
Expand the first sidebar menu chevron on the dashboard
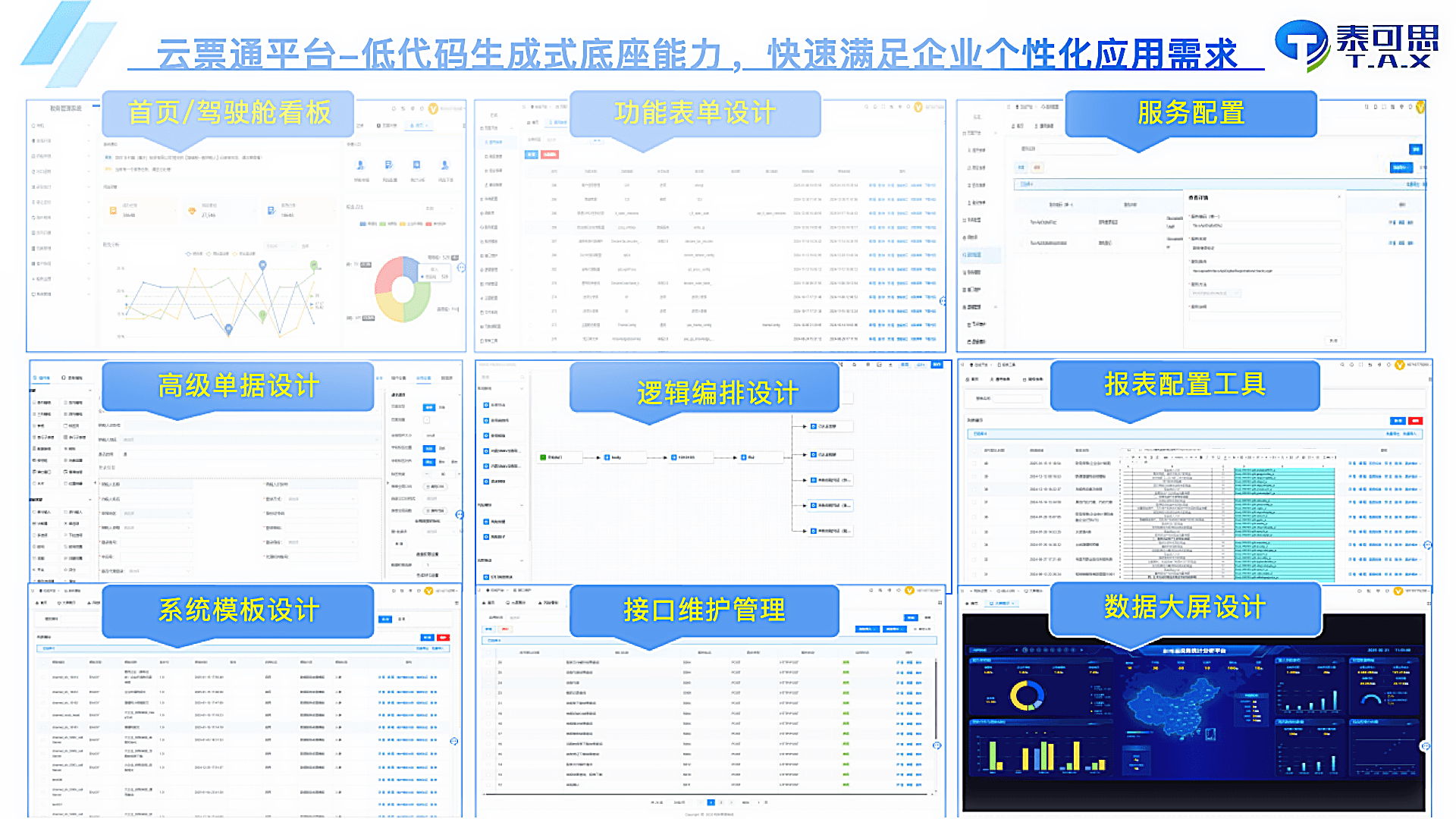89,126
